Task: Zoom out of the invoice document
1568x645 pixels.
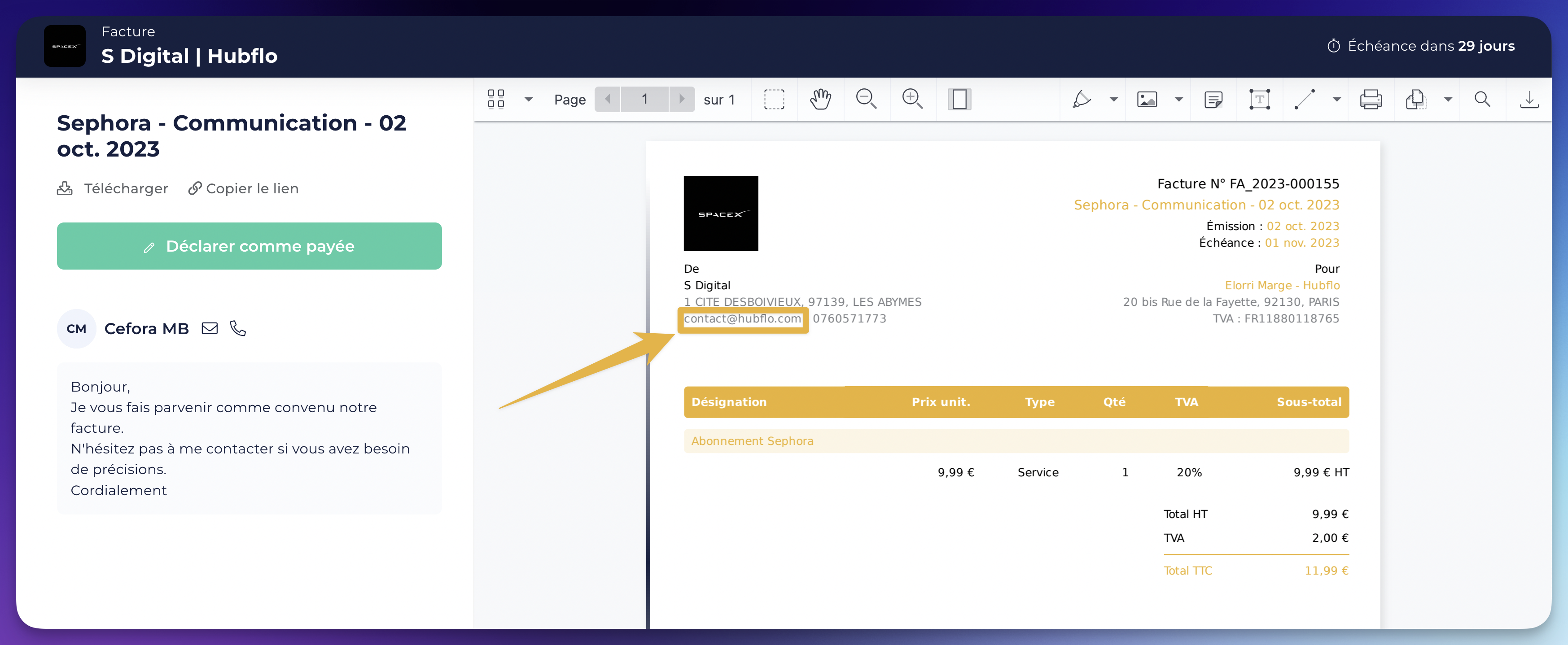Action: coord(866,99)
